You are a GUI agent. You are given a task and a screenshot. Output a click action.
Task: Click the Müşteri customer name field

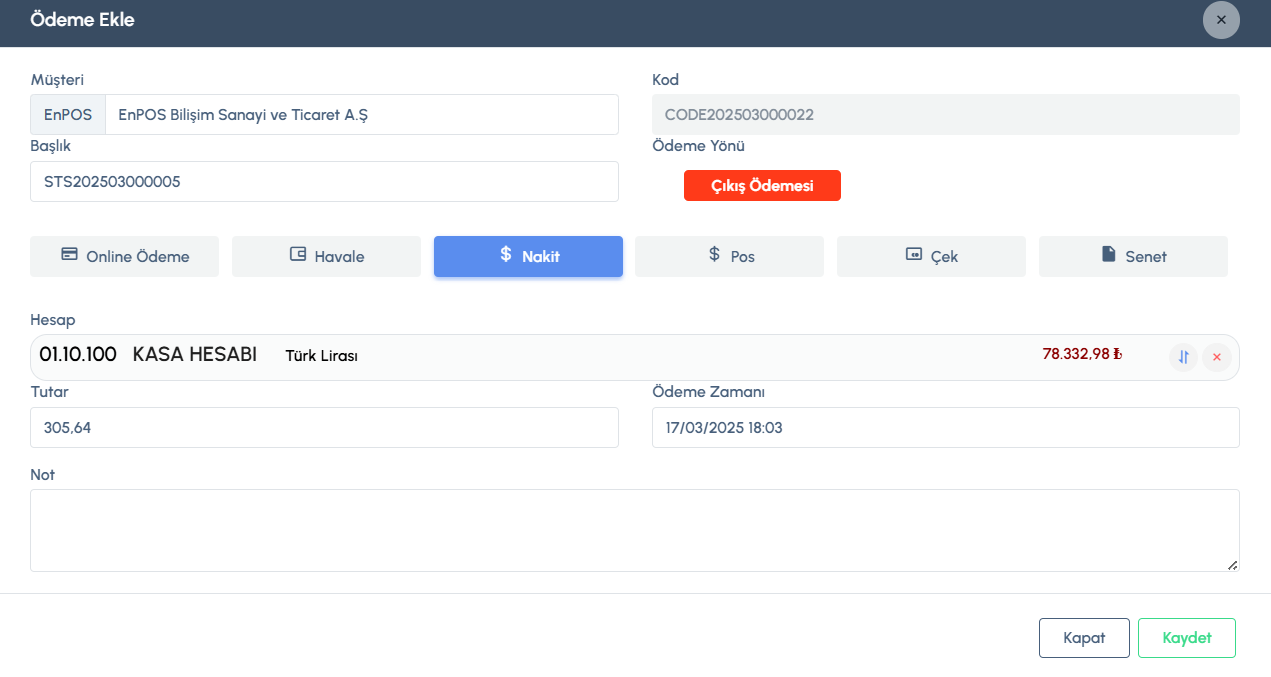pyautogui.click(x=360, y=115)
